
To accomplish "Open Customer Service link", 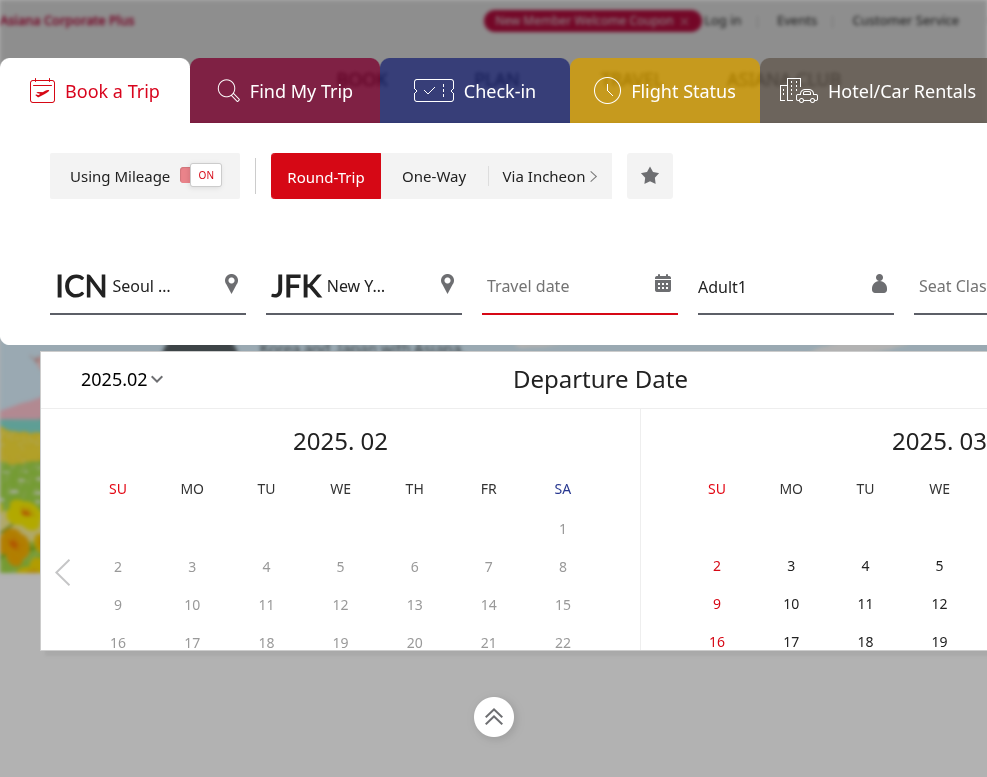I will click(x=905, y=21).
